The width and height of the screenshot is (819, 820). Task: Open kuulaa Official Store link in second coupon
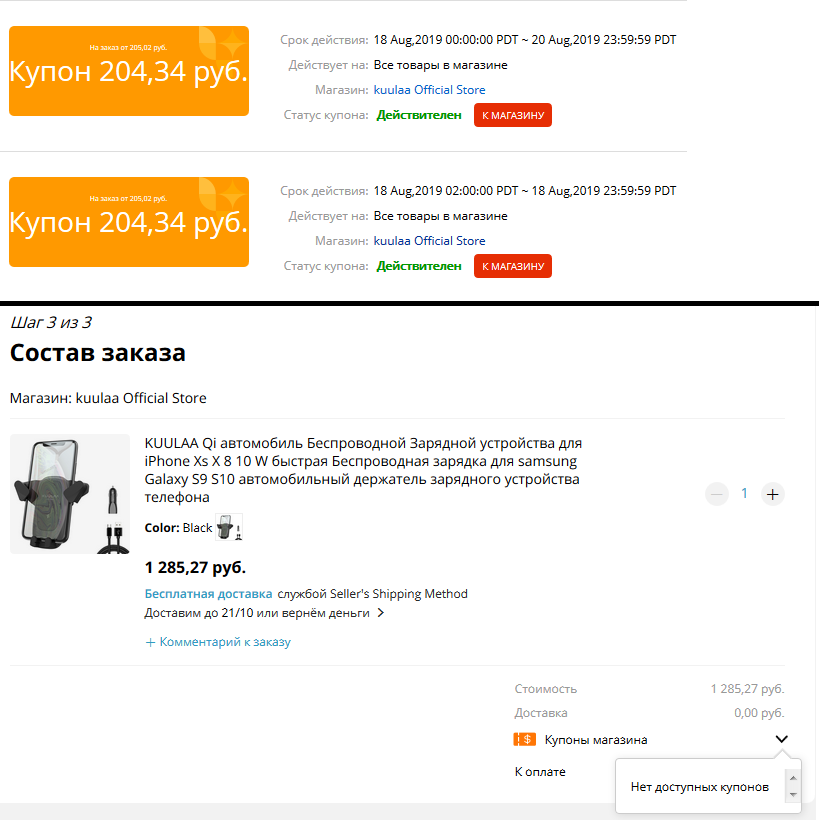[429, 241]
